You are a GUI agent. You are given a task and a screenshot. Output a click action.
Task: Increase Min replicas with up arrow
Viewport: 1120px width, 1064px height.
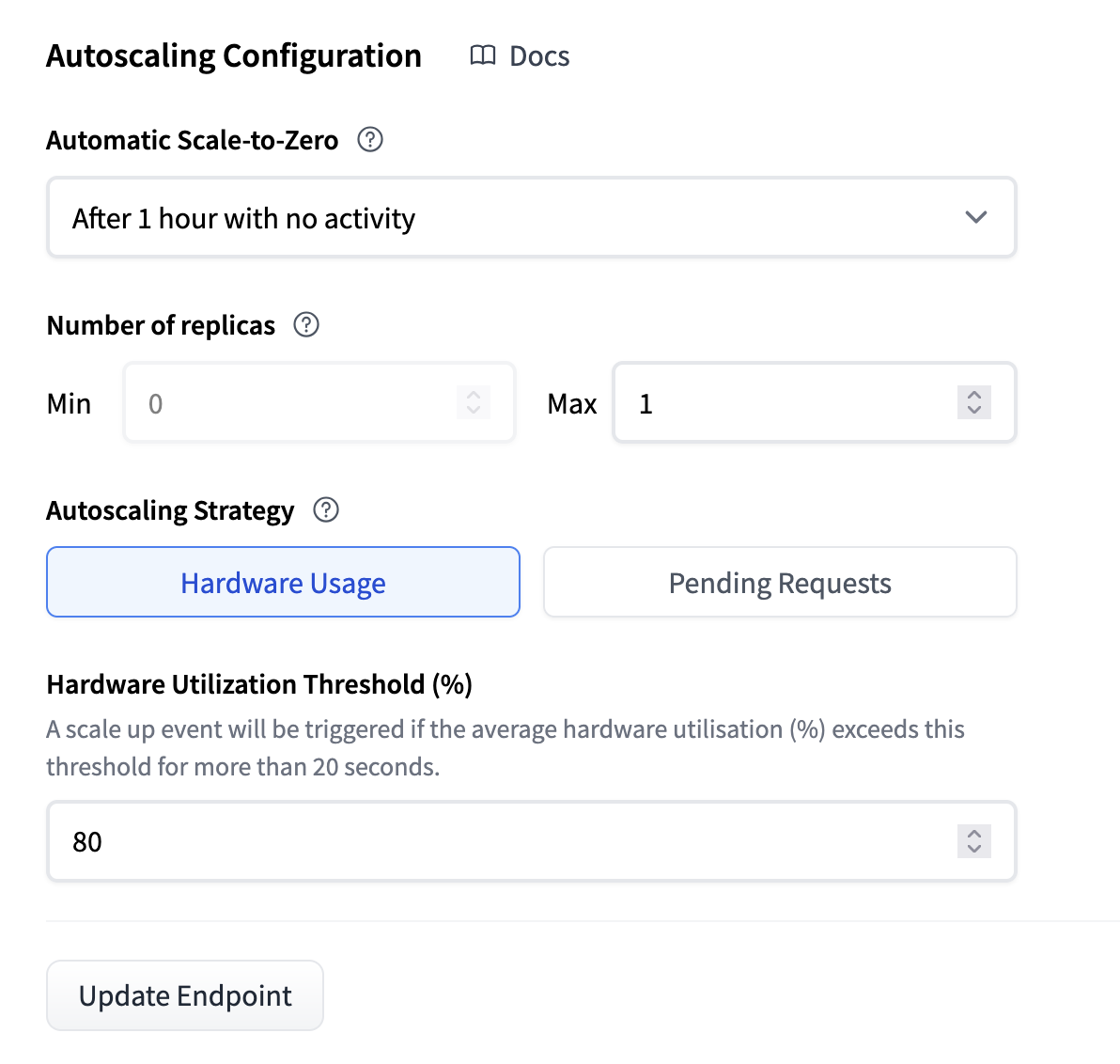(x=474, y=395)
